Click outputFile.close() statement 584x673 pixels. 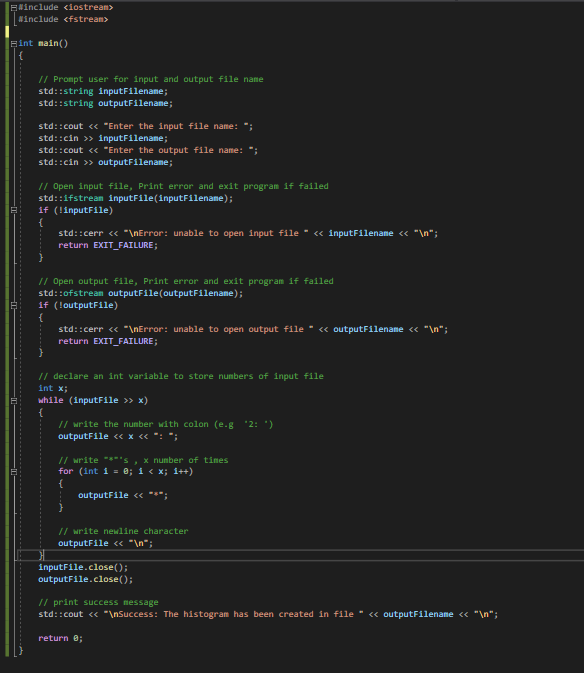click(85, 579)
